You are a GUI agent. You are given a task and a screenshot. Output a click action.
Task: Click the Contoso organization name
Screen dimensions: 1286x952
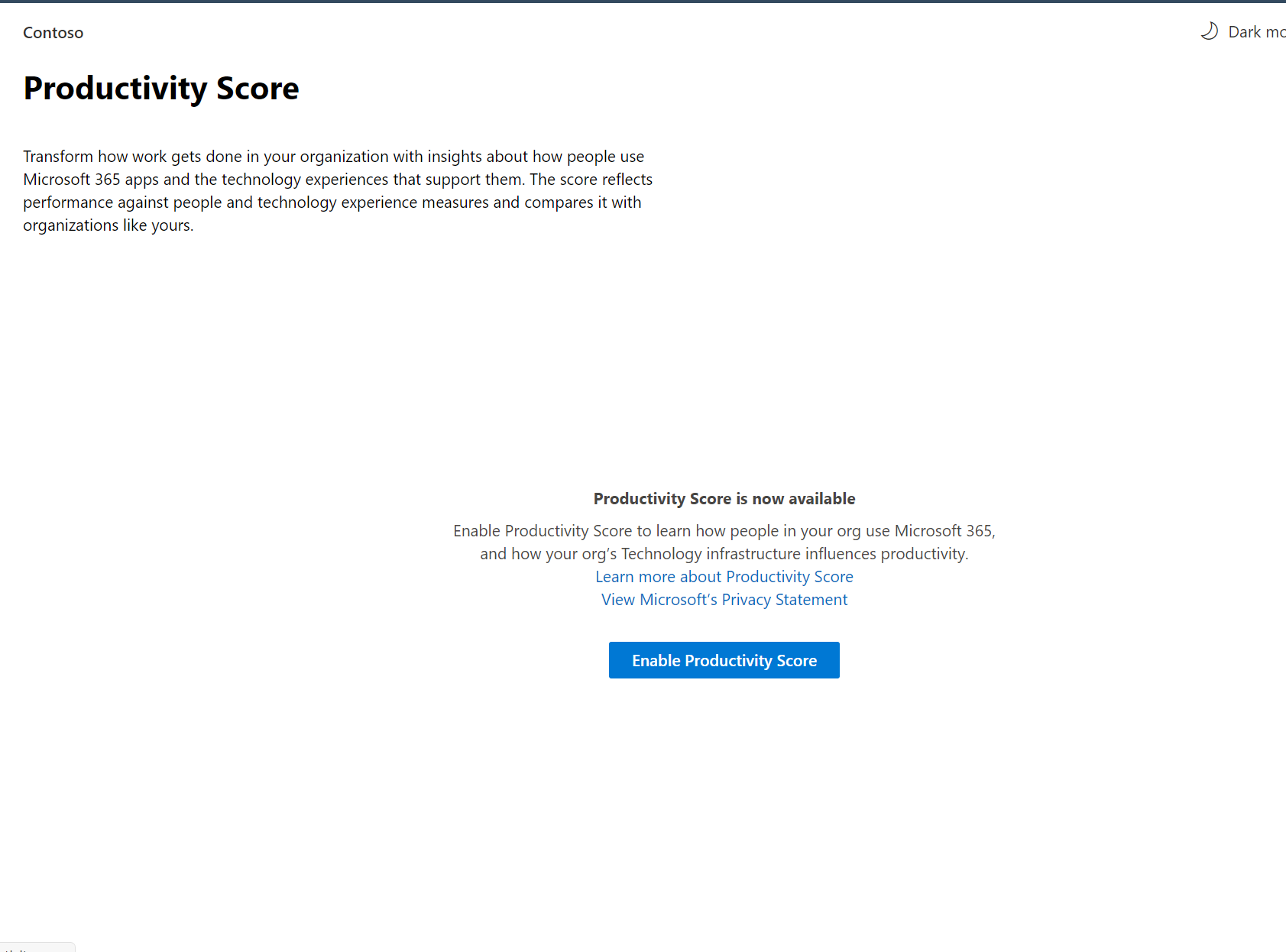click(x=53, y=32)
